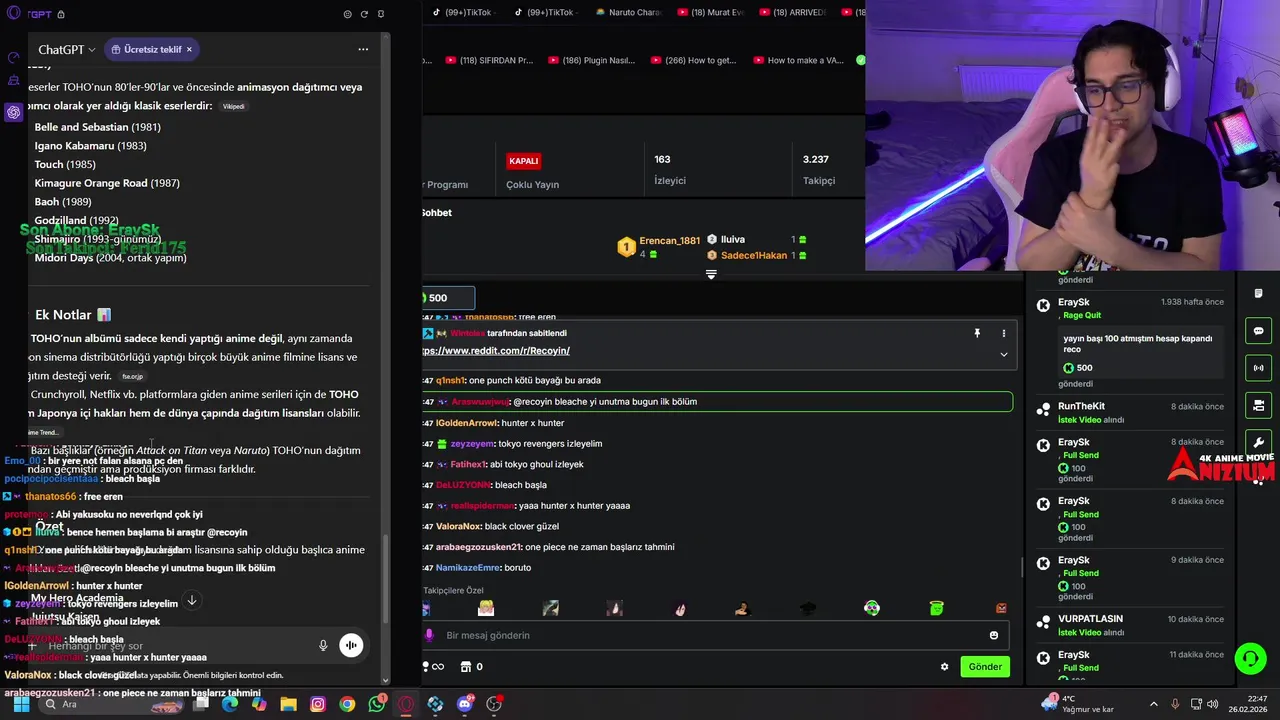Switch to the (18) ARRIVED browser tab
1280x720 pixels.
coord(792,13)
